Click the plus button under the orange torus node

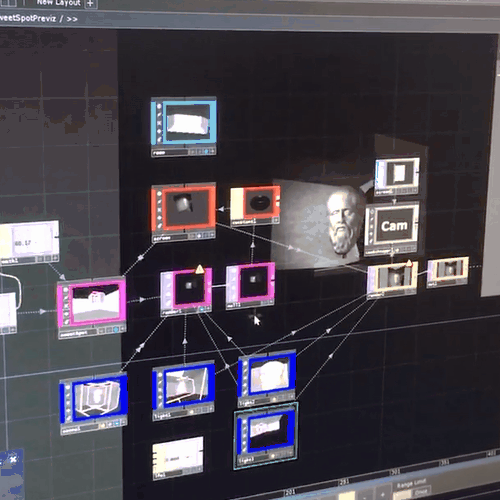[275, 220]
